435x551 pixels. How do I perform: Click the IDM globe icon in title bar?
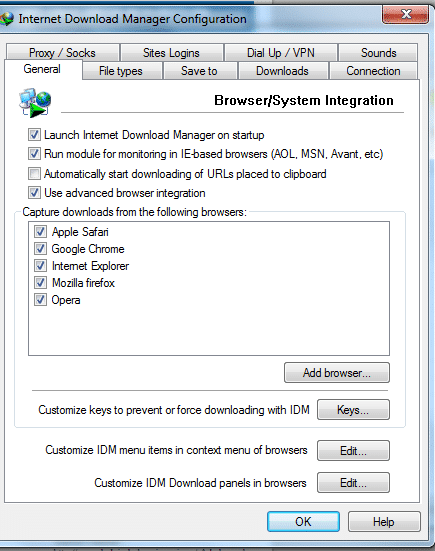(6, 19)
